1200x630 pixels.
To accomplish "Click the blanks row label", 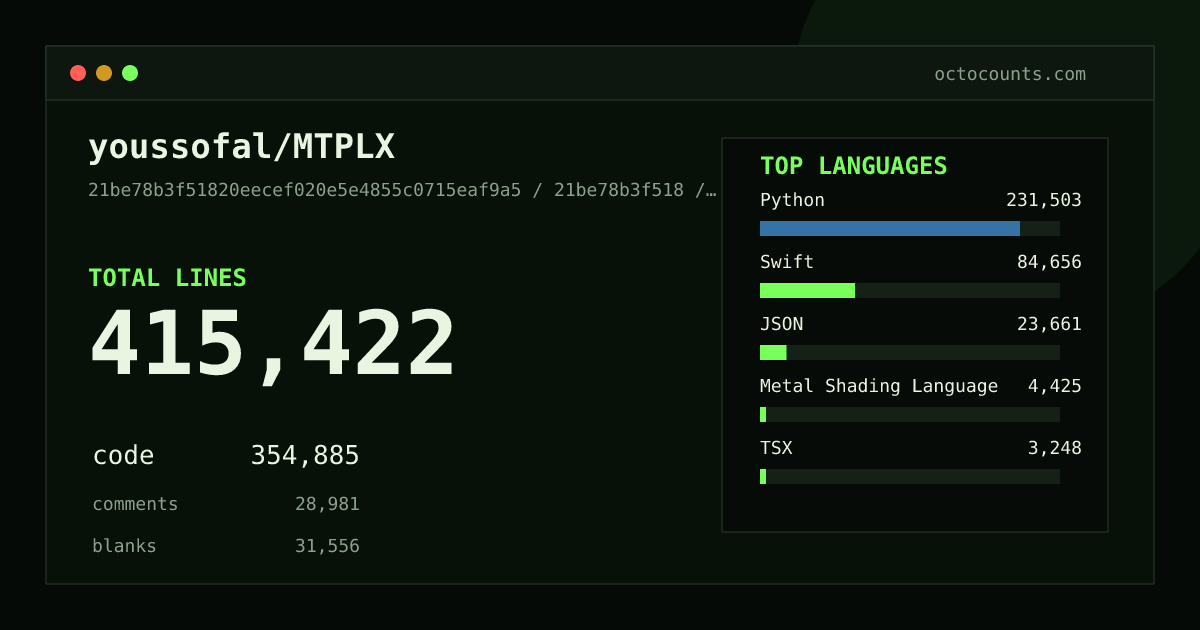I will click(x=124, y=546).
